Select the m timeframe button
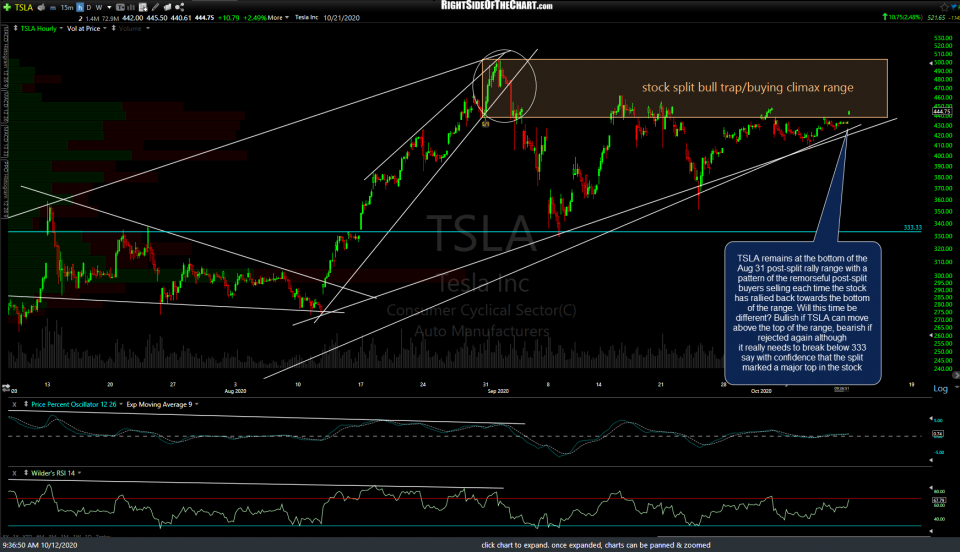The image size is (960, 552). (x=53, y=8)
